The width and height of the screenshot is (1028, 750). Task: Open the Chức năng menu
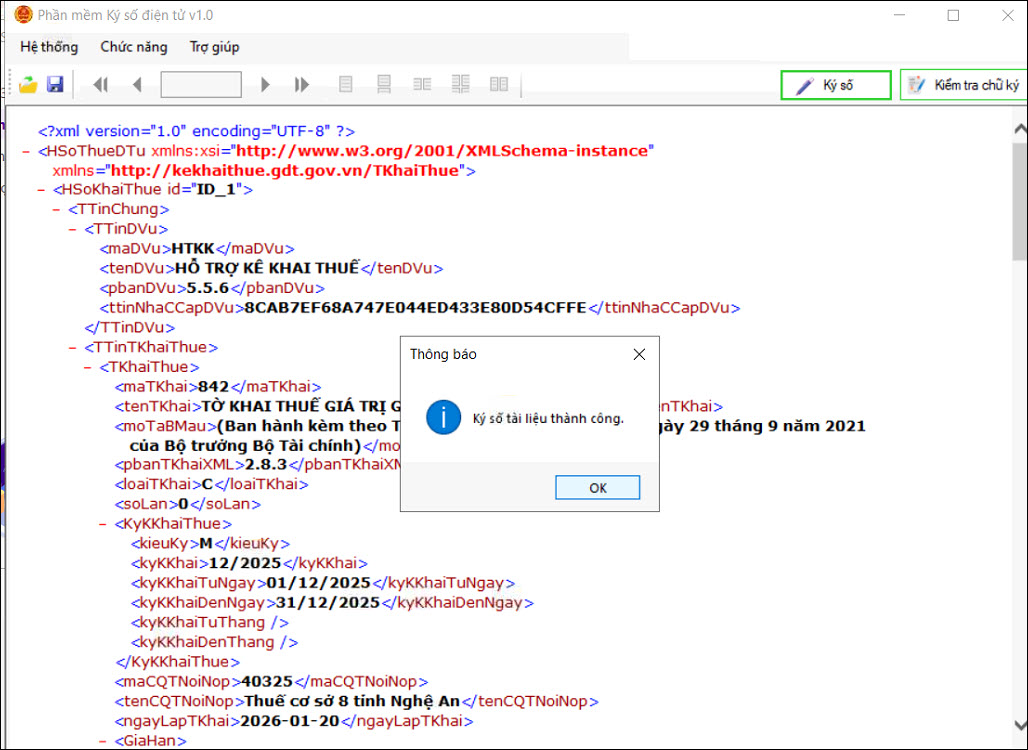click(133, 47)
